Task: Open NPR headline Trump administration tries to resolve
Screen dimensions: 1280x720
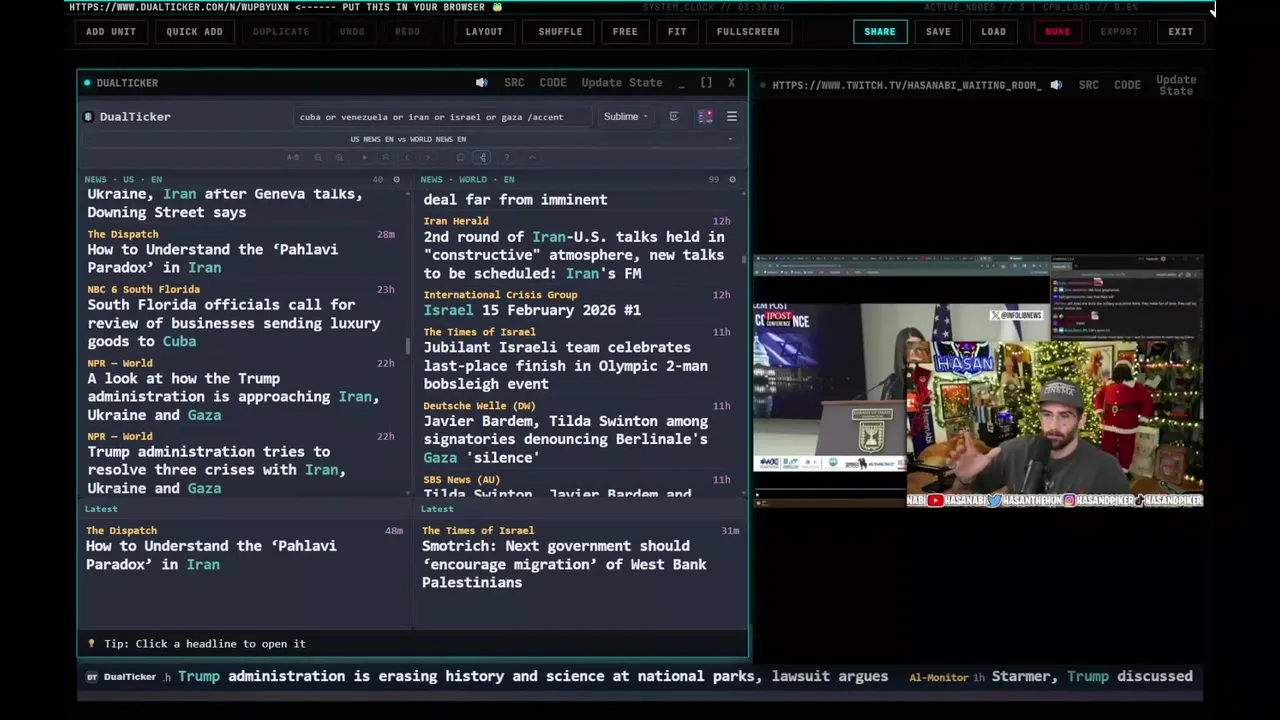Action: pos(217,470)
